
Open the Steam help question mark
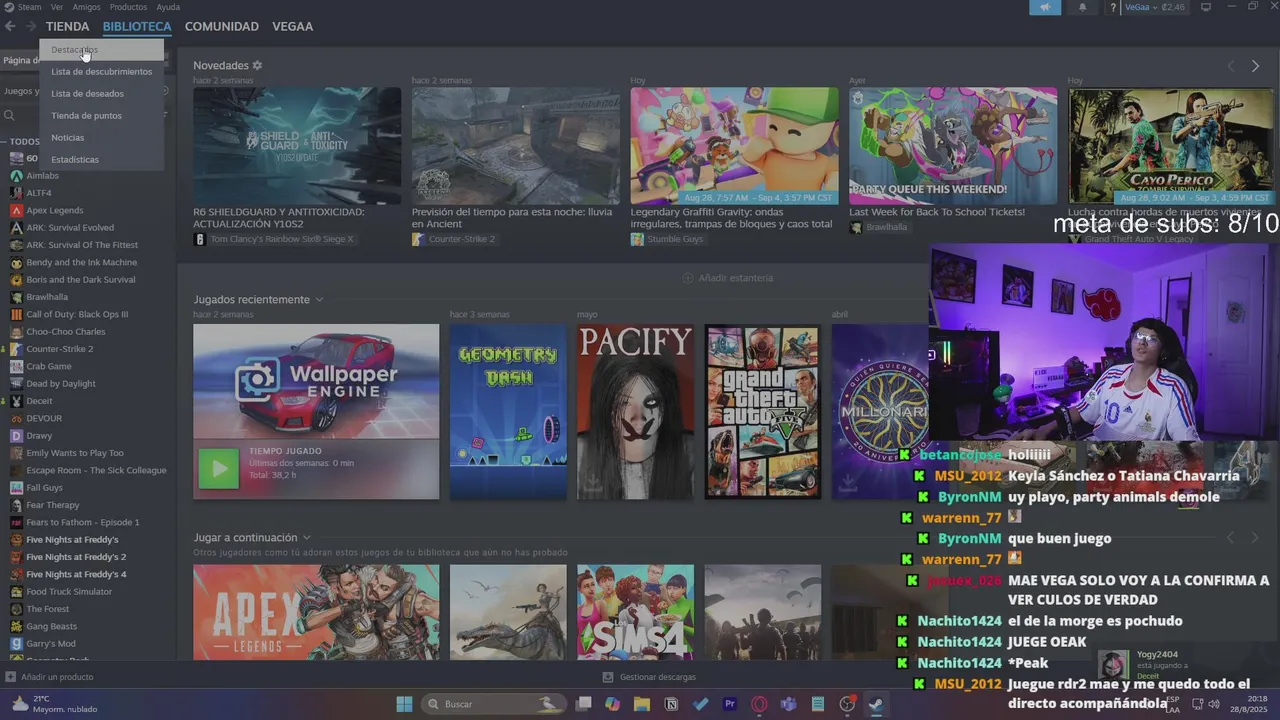pos(1113,8)
